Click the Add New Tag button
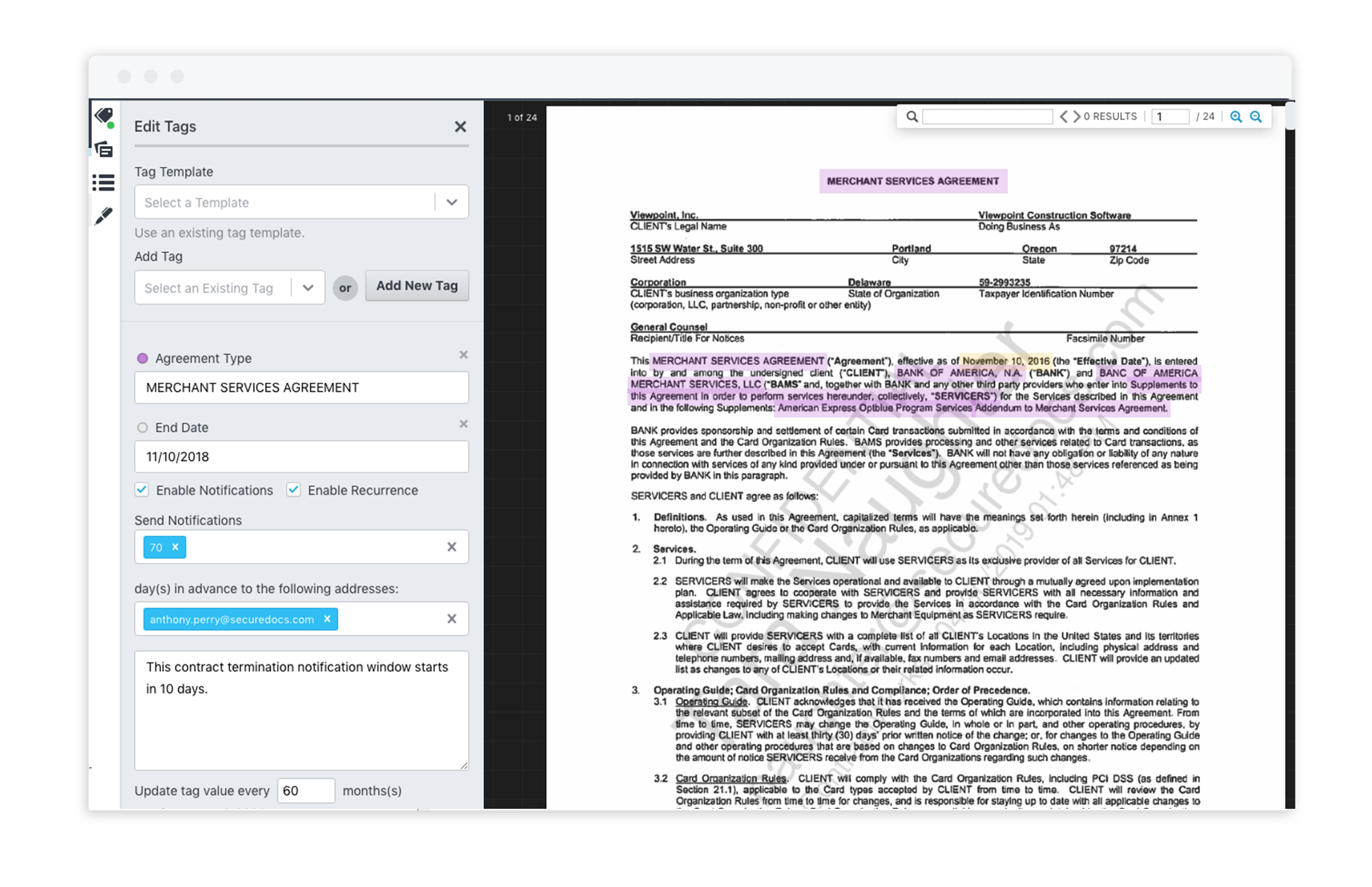 click(416, 285)
